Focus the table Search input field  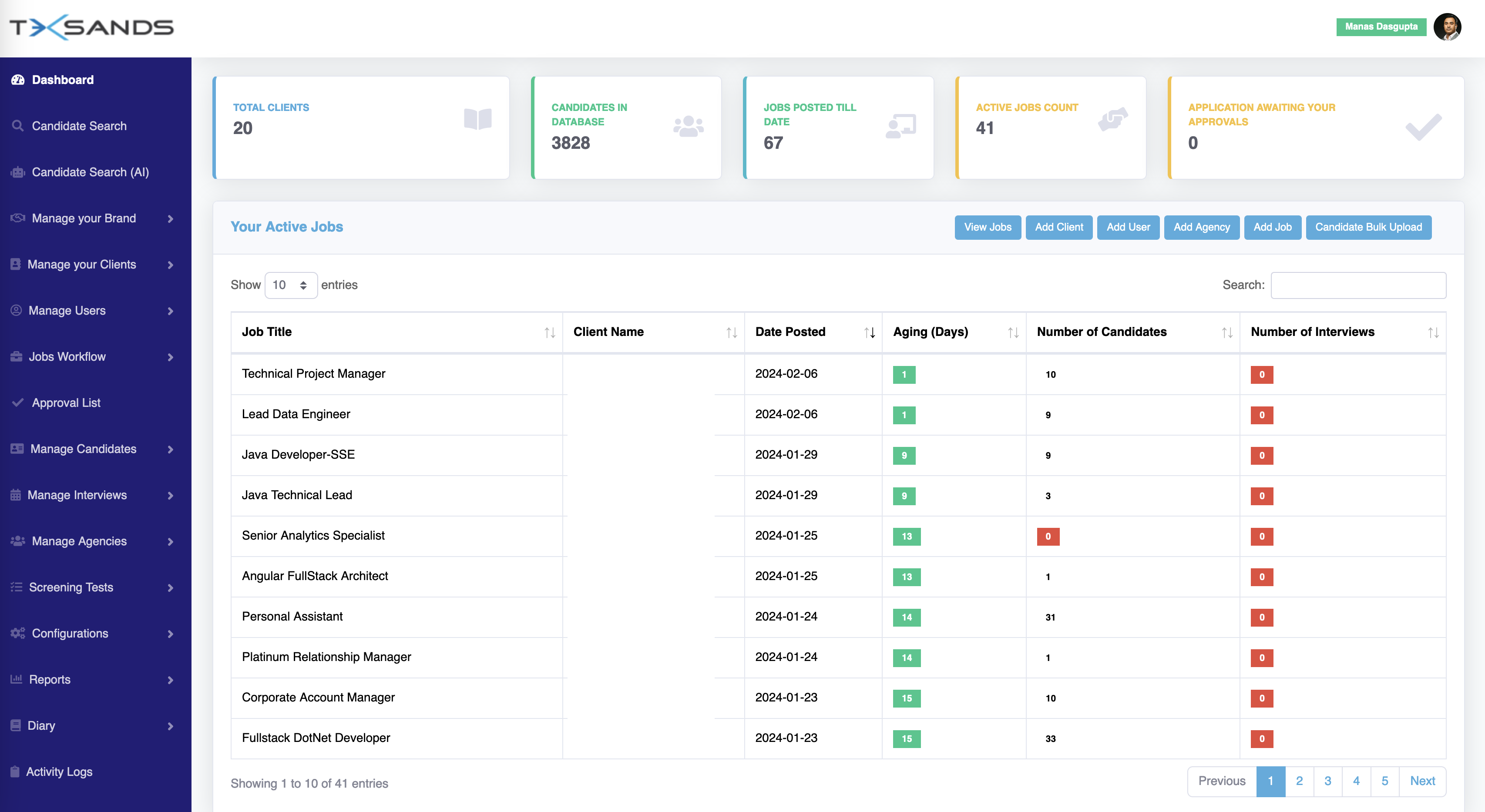tap(1357, 285)
